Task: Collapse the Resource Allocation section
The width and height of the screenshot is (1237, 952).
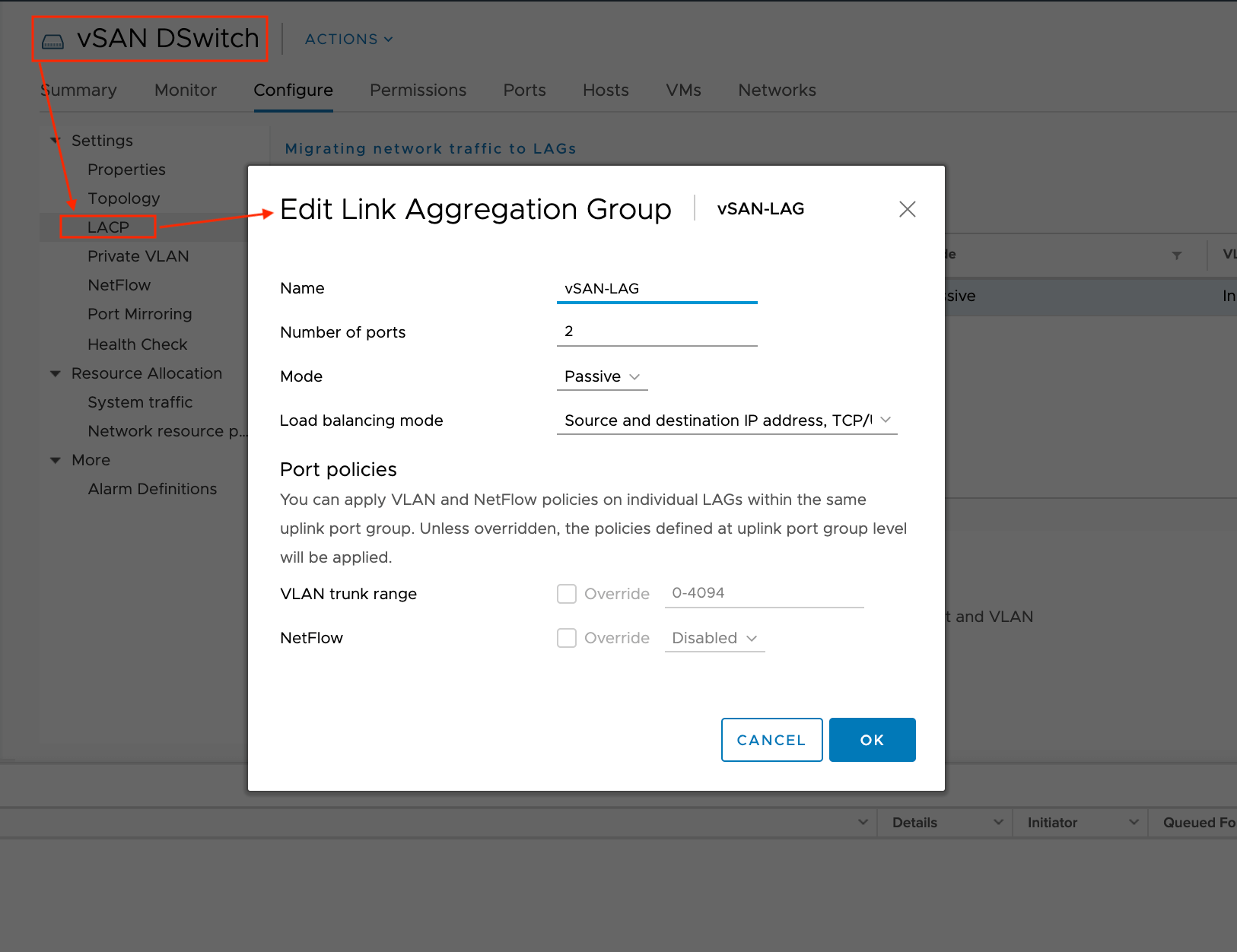Action: 56,373
